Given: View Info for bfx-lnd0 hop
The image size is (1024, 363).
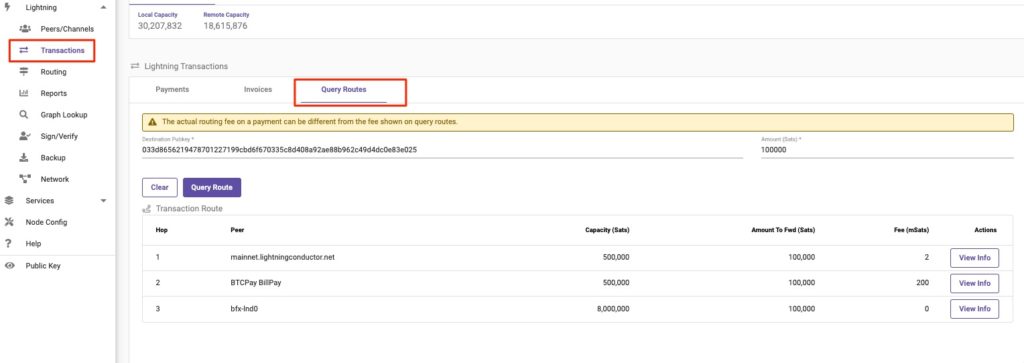Looking at the screenshot, I should pos(974,309).
